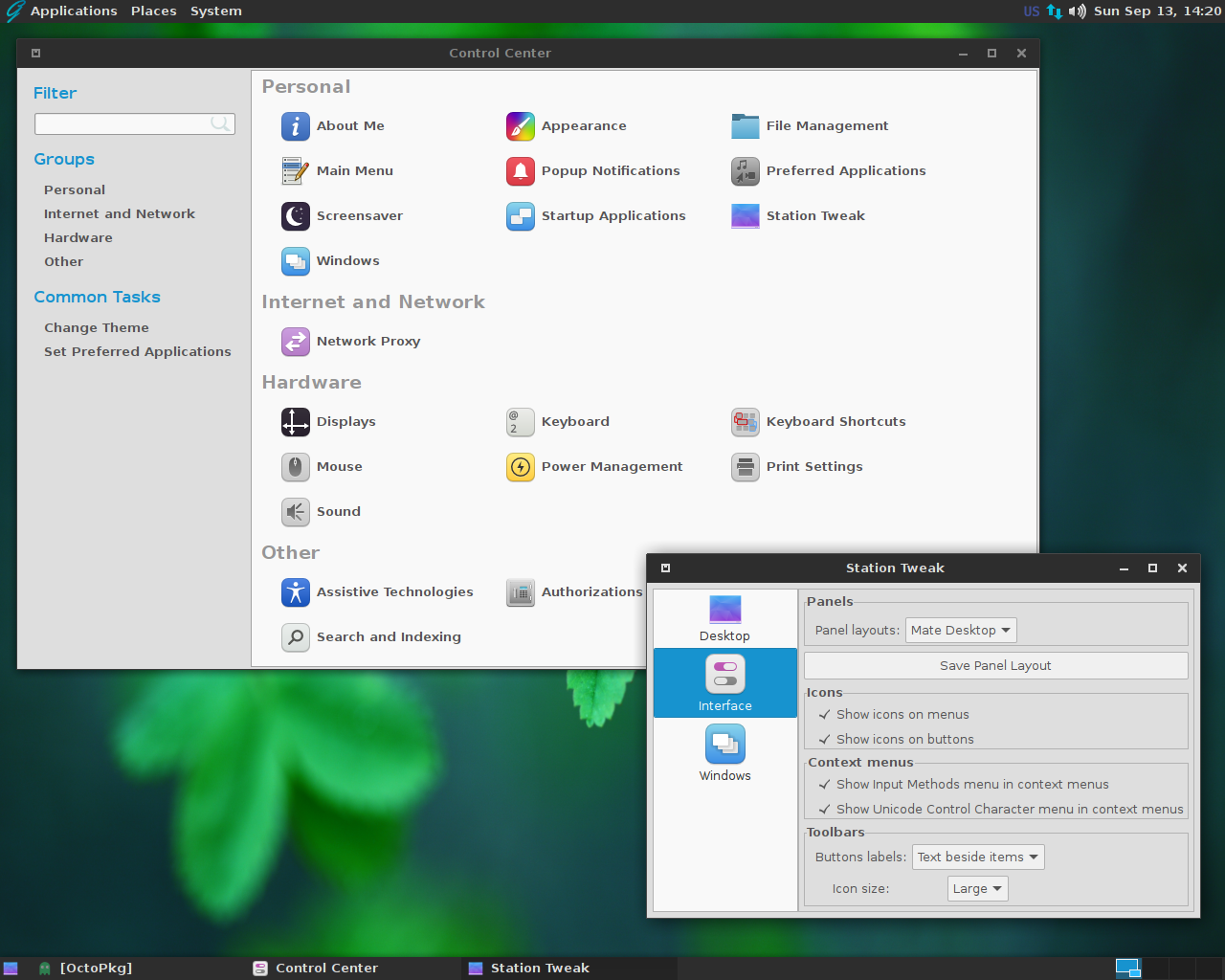Screen dimensions: 1225x980
Task: Select Interface section in Station Tweak
Action: click(725, 683)
